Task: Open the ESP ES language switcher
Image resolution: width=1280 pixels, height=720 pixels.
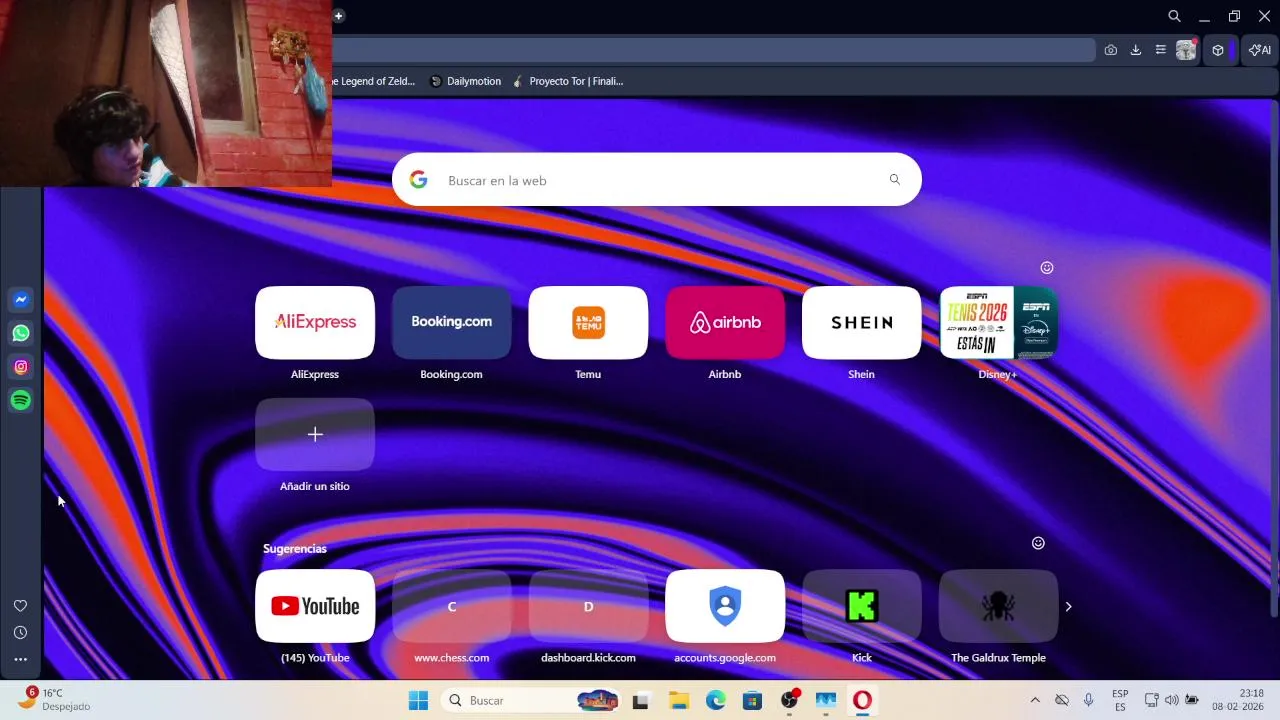Action: (1120, 701)
